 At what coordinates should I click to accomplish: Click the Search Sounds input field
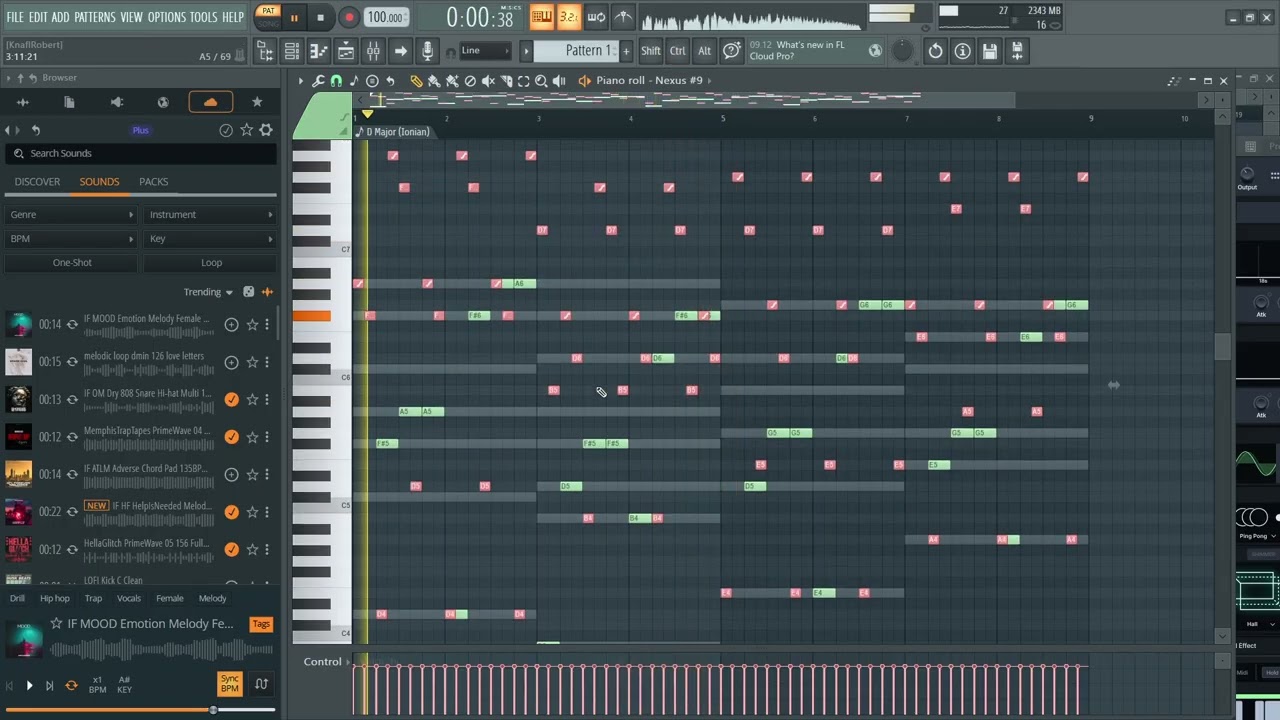point(140,153)
